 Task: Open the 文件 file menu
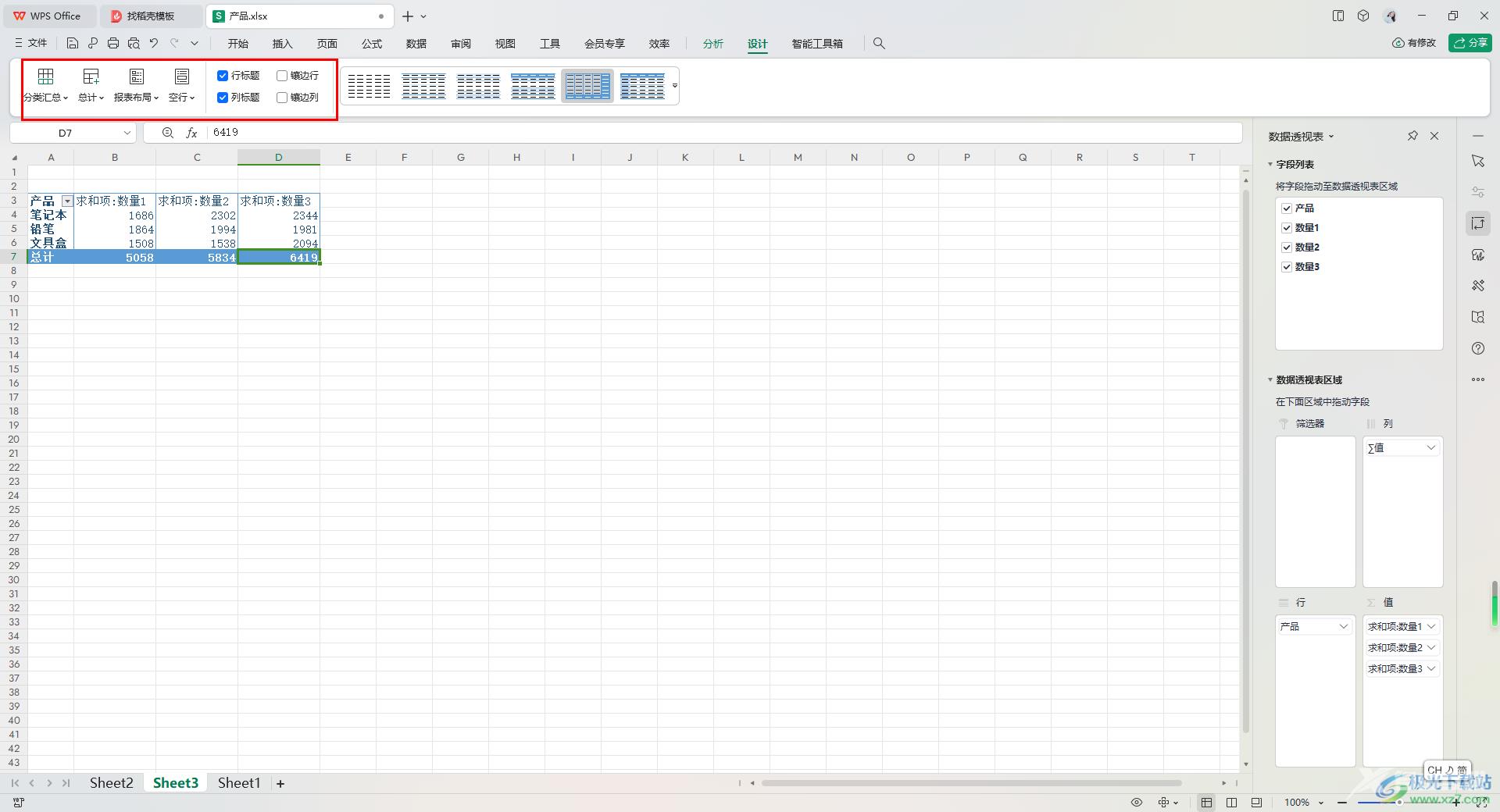[31, 44]
